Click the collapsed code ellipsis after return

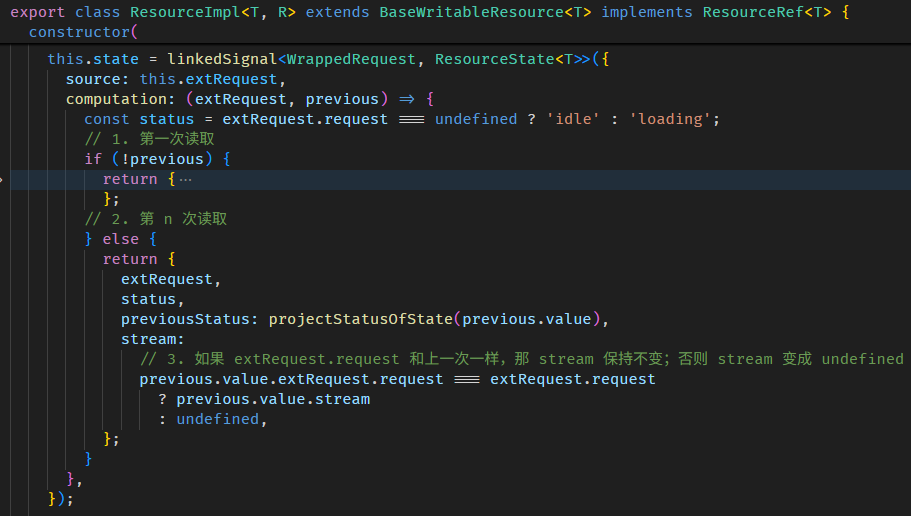tap(184, 179)
